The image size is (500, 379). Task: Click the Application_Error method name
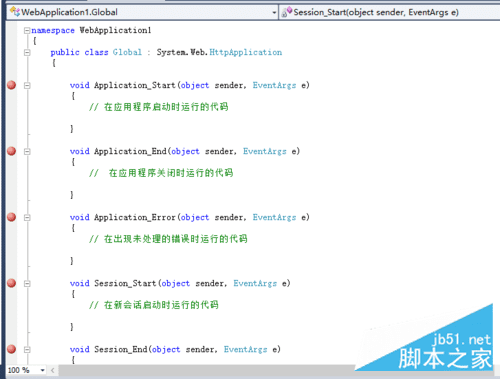135,217
